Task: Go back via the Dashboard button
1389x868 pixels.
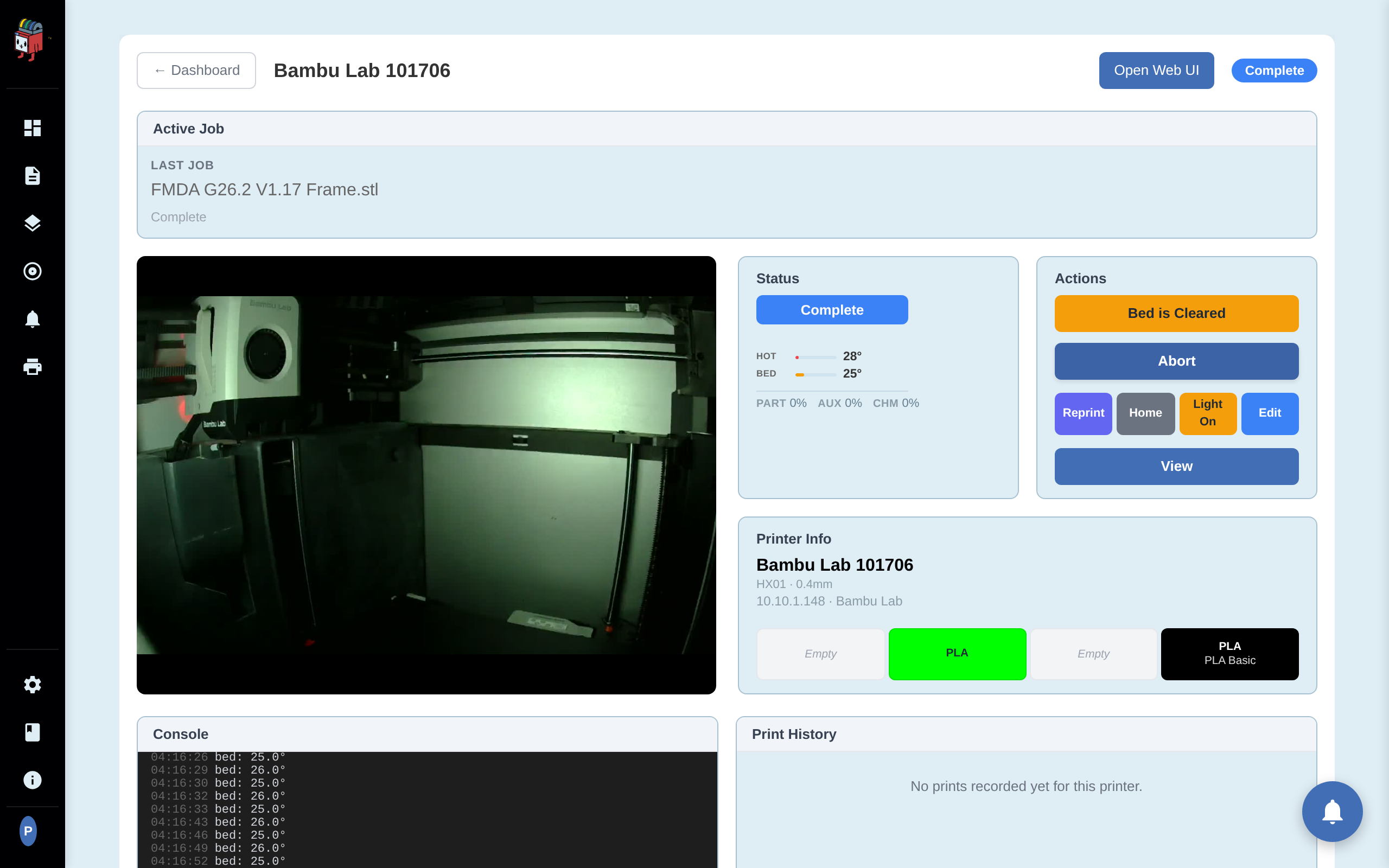Action: coord(196,70)
